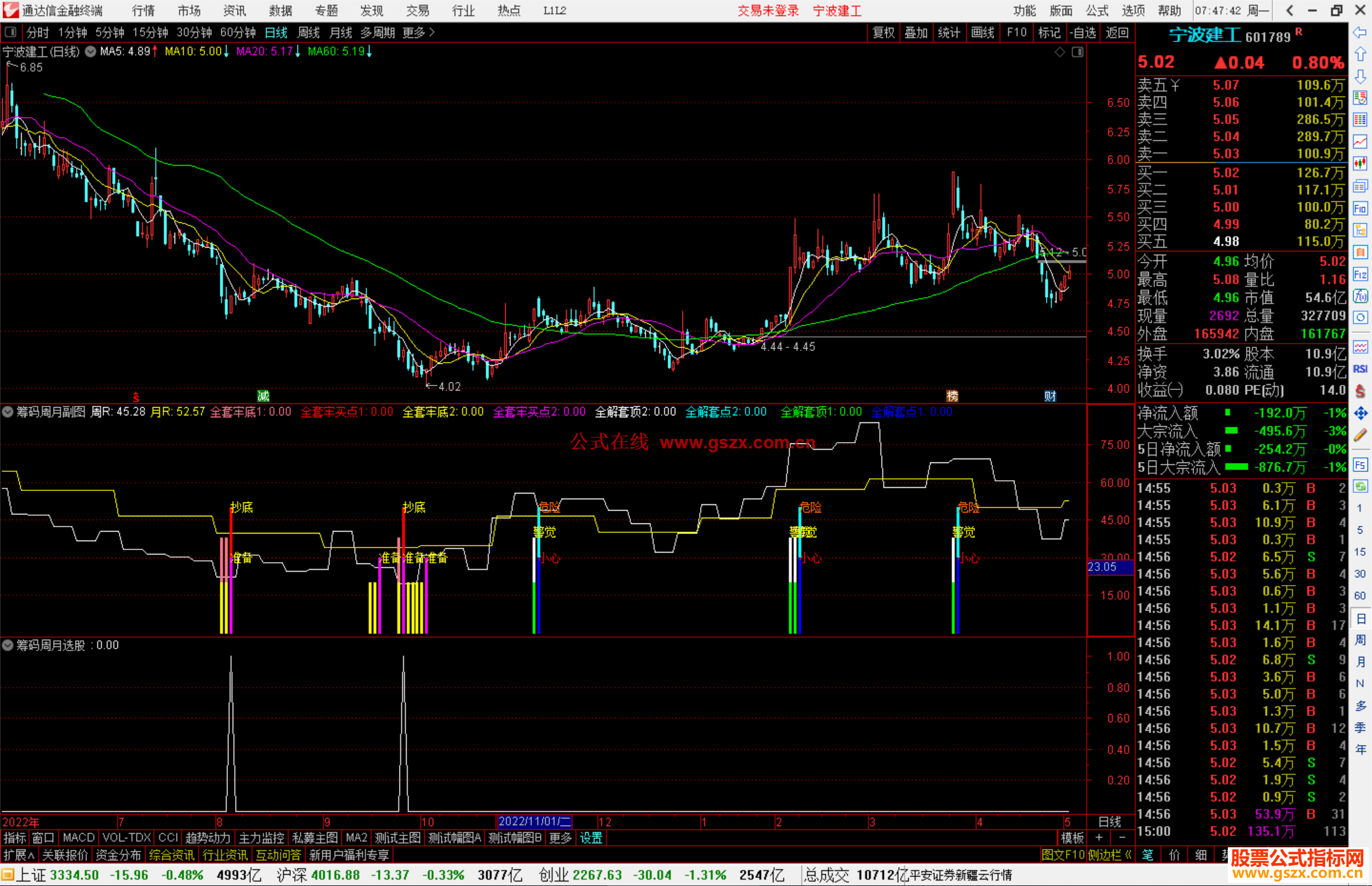Image resolution: width=1372 pixels, height=886 pixels.
Task: Click the blue four-way move arrows icon
Action: pyautogui.click(x=1360, y=413)
